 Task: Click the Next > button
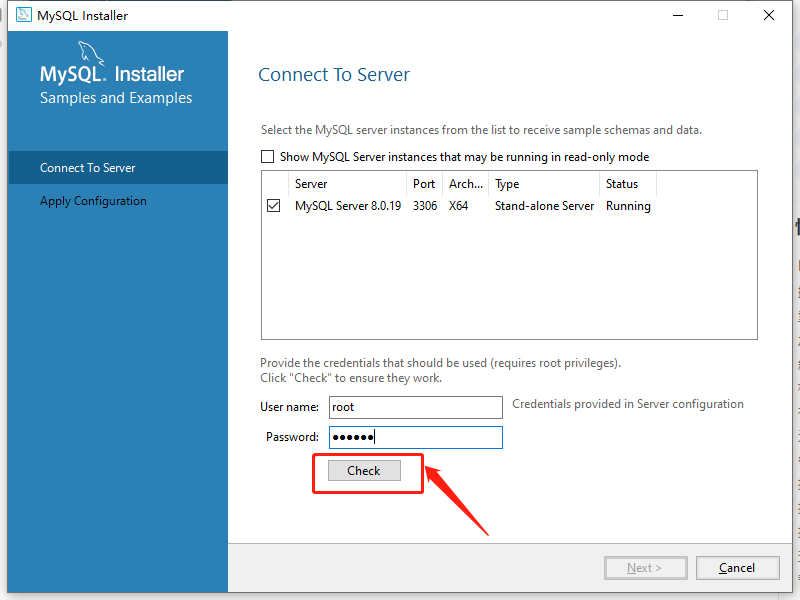coord(646,568)
